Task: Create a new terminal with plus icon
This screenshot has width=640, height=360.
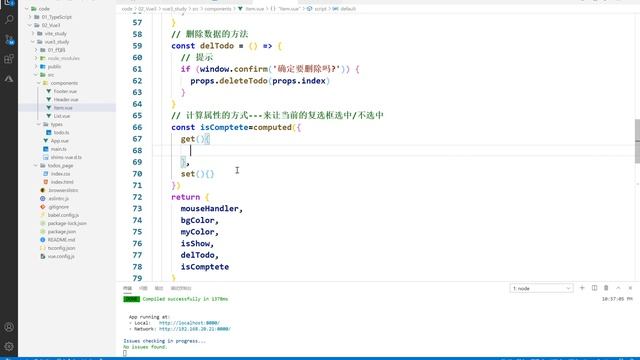Action: click(x=582, y=288)
